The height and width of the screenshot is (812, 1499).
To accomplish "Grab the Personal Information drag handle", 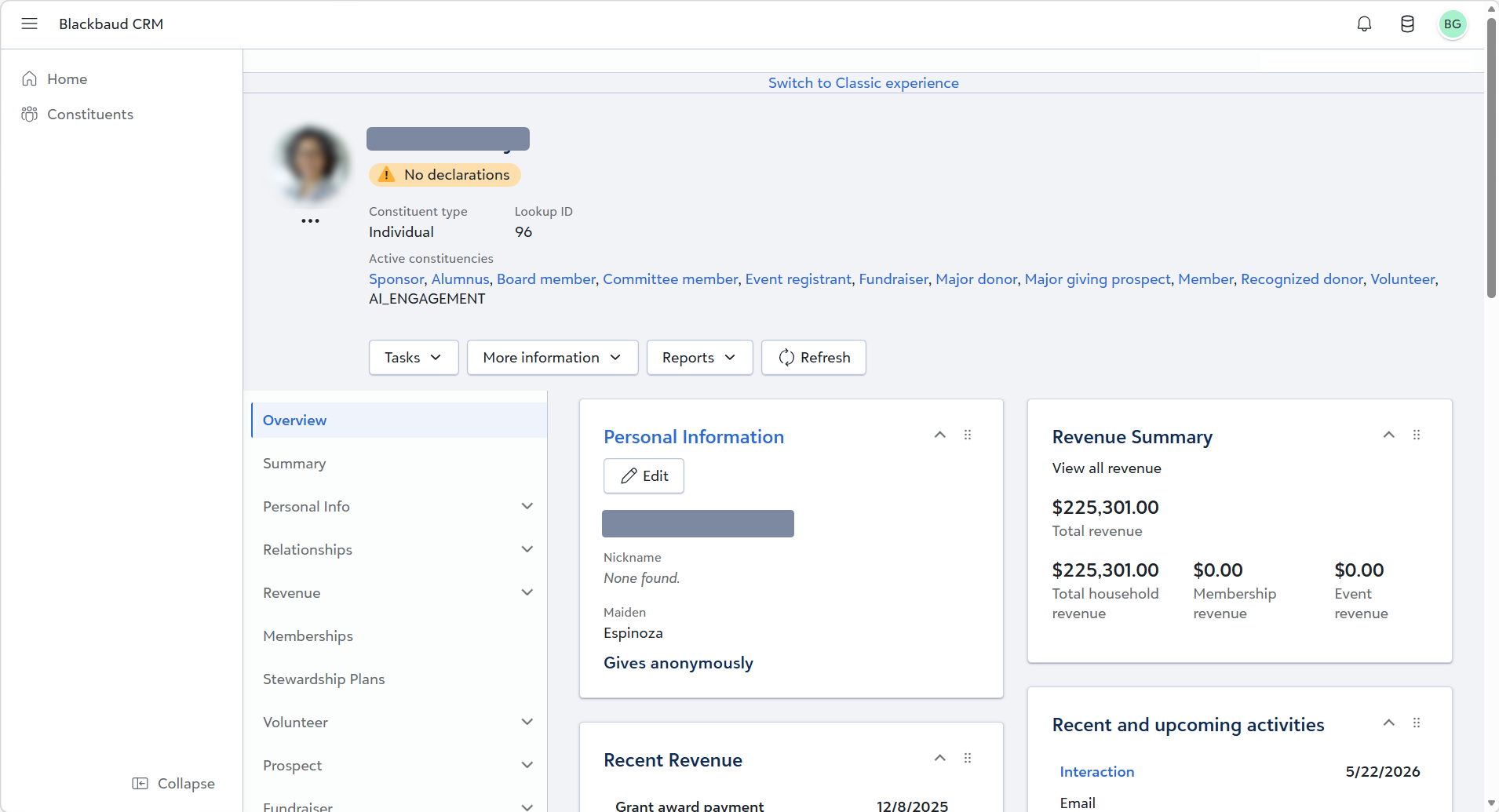I will (968, 435).
